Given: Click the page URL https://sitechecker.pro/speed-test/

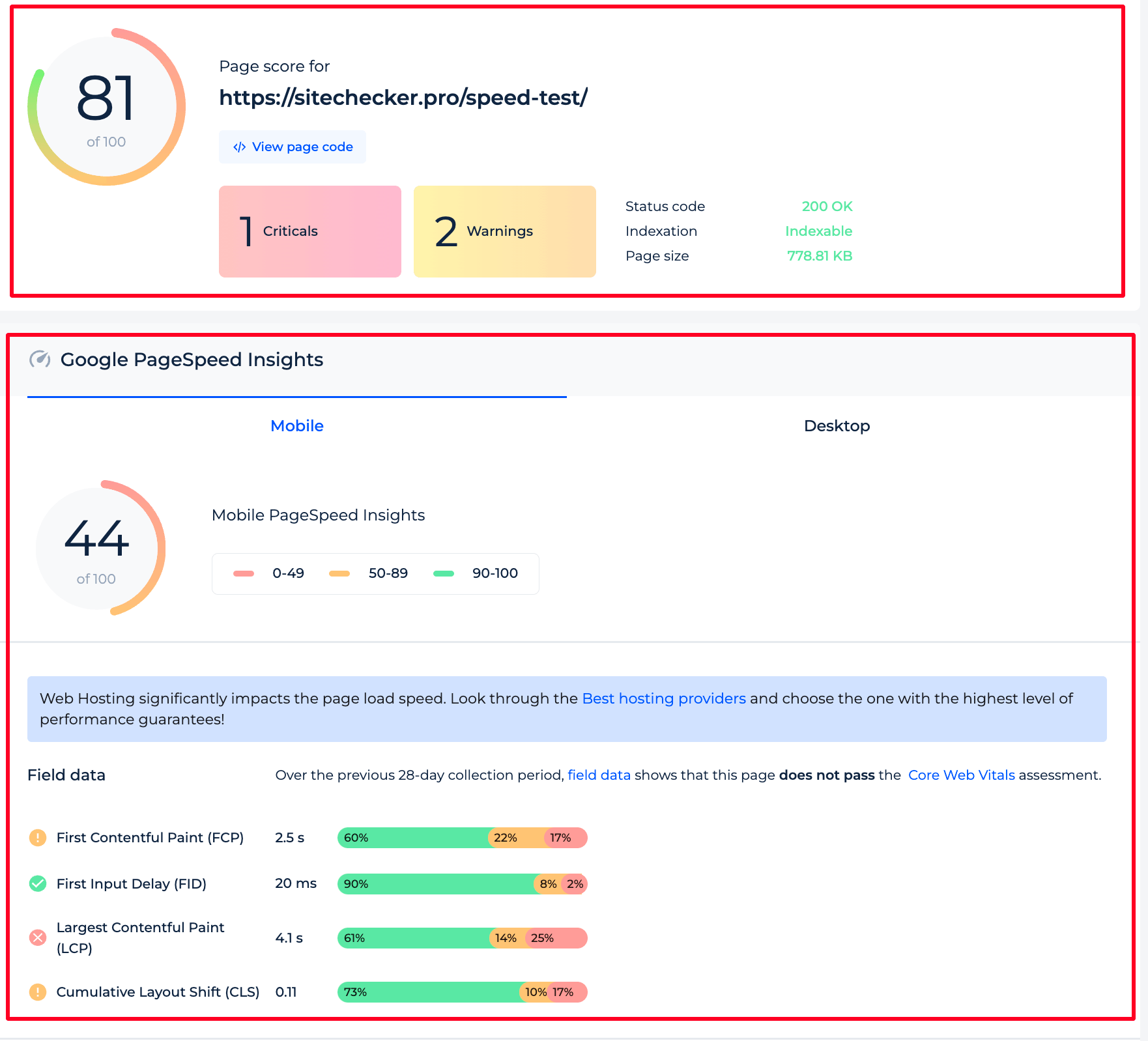Looking at the screenshot, I should (403, 98).
